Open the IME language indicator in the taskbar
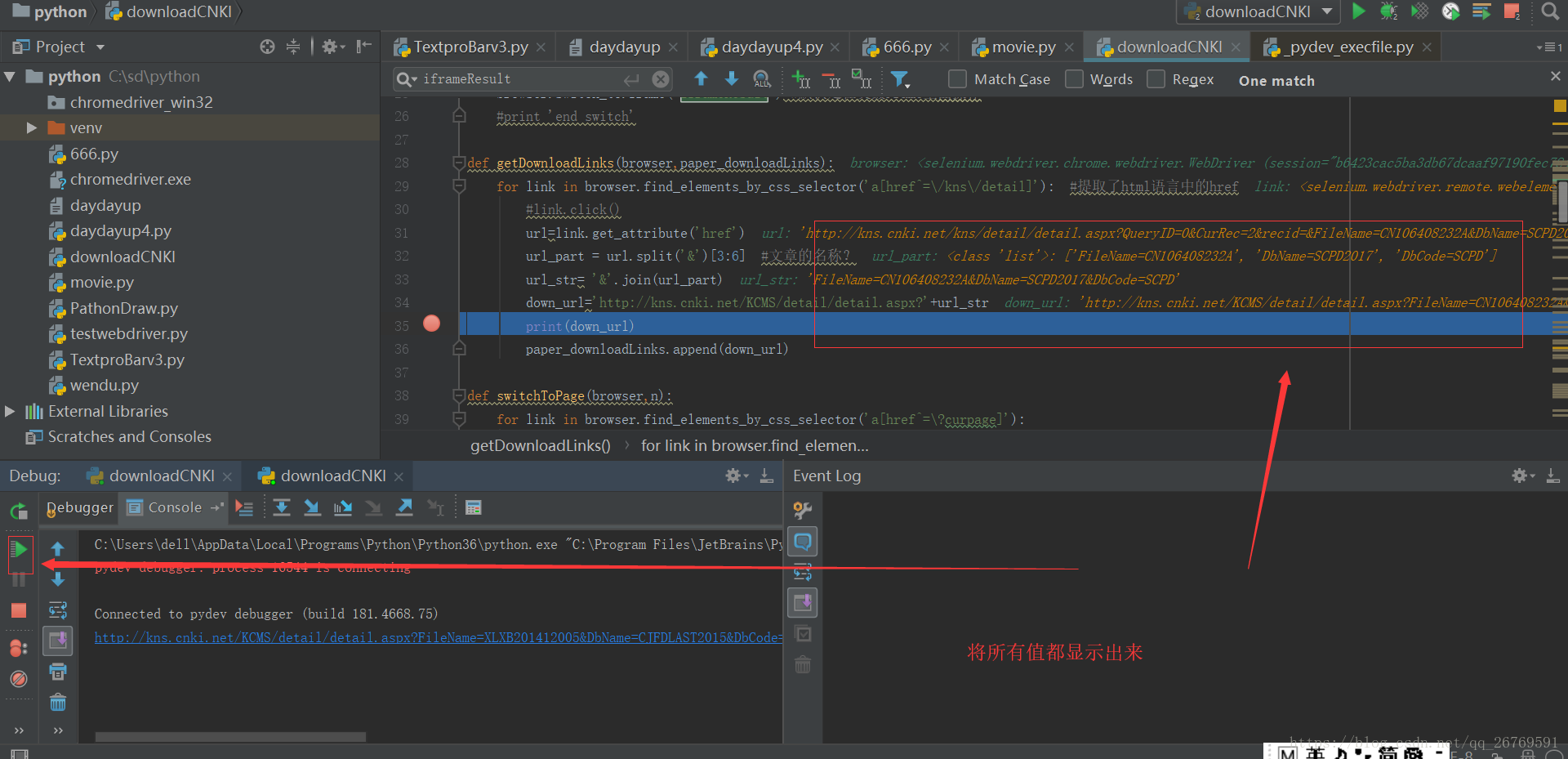Viewport: 1568px width, 759px height. (x=1314, y=752)
